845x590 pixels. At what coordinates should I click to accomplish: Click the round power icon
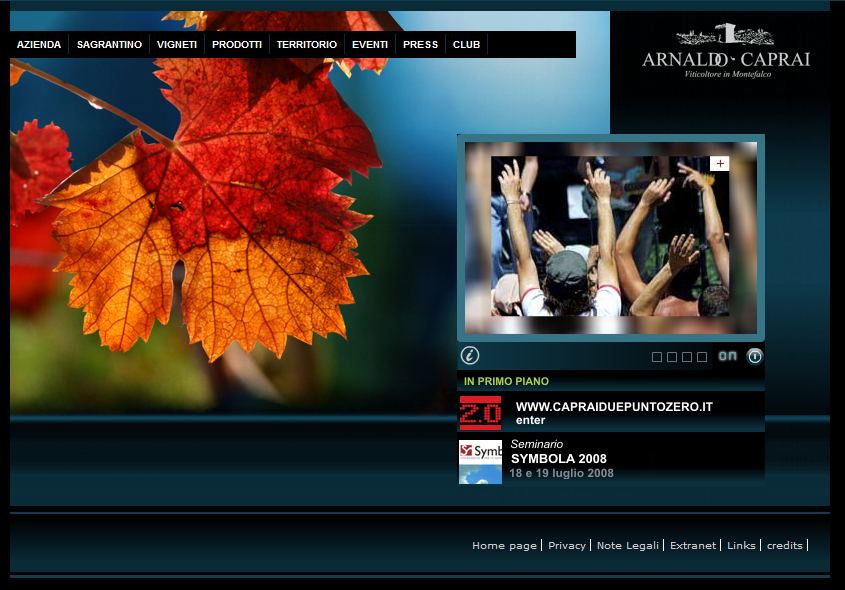pyautogui.click(x=754, y=356)
